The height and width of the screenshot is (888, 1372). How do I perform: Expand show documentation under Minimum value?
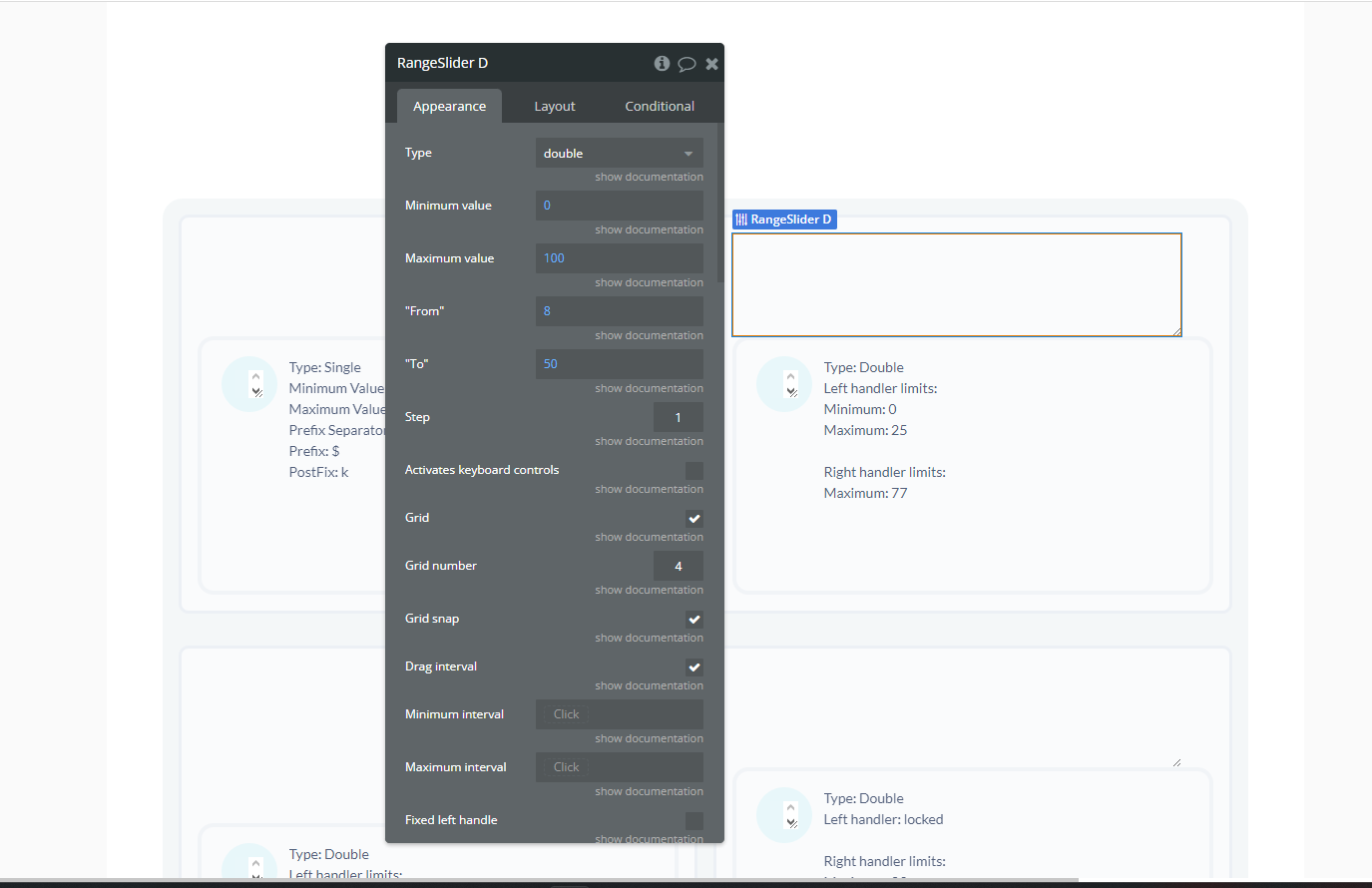(649, 228)
